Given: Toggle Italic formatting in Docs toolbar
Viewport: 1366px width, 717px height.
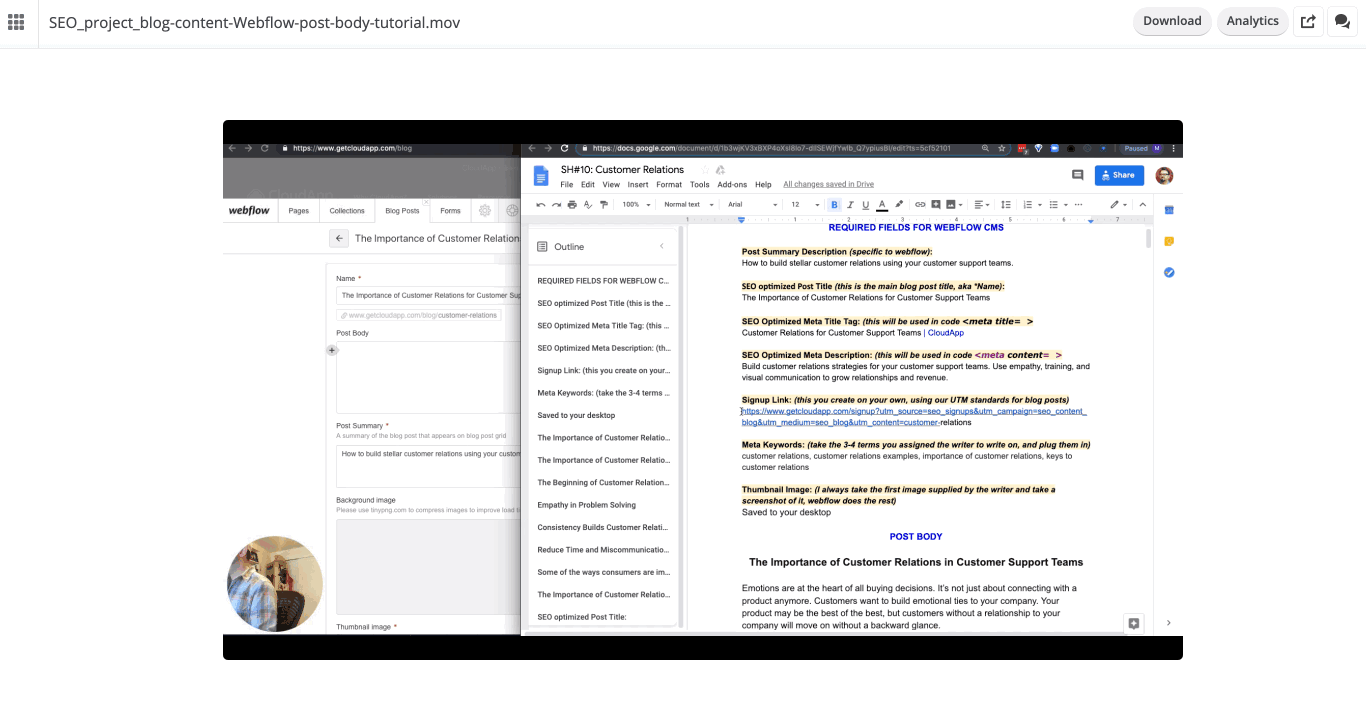Looking at the screenshot, I should (x=850, y=204).
